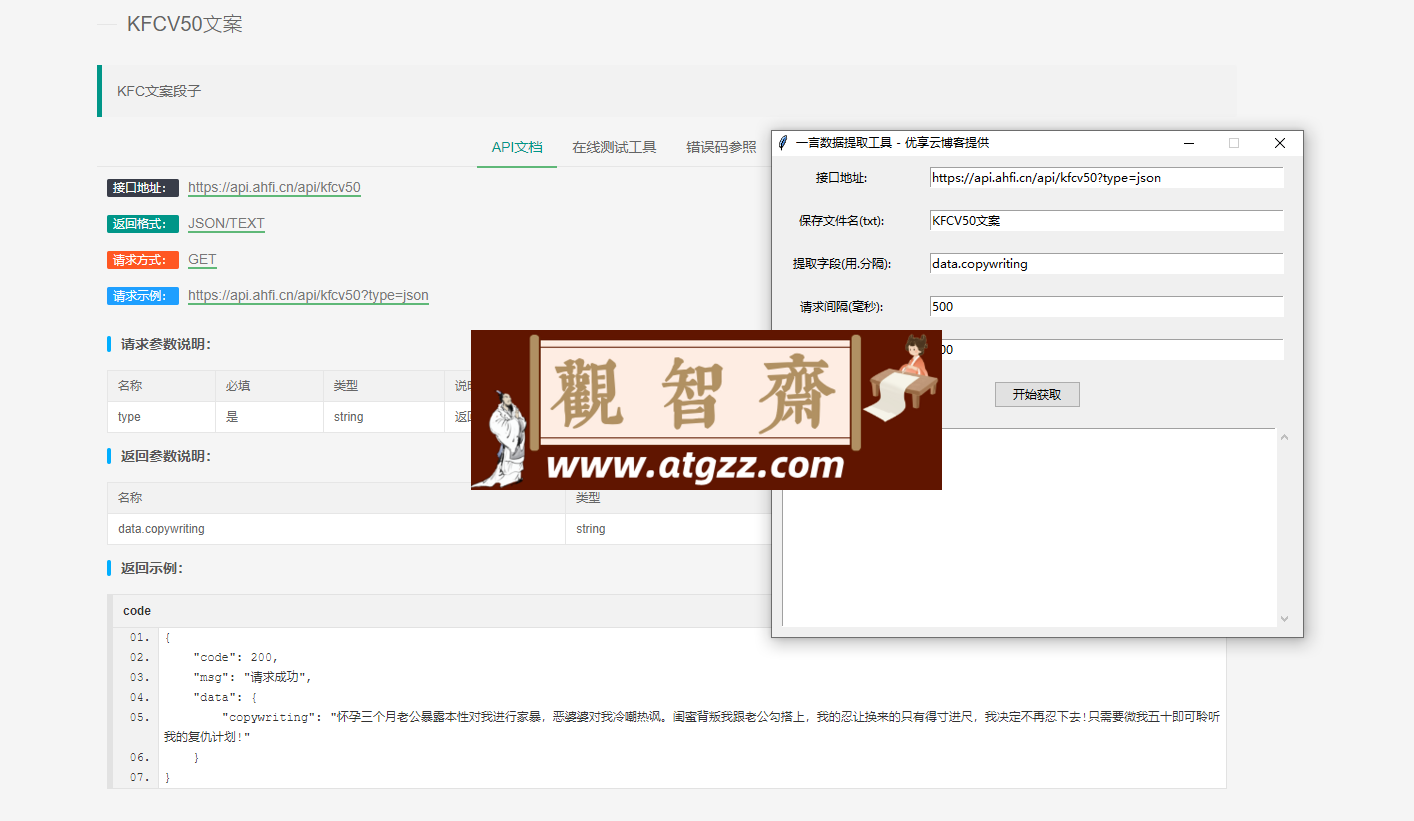Click the 提取字段(用.分隔) label
This screenshot has width=1414, height=821.
[x=842, y=264]
